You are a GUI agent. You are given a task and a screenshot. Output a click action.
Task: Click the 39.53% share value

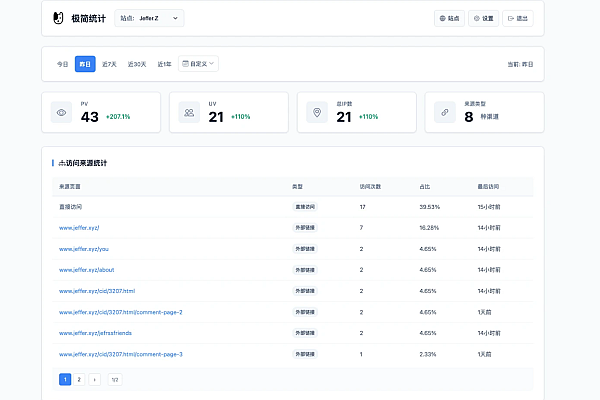pyautogui.click(x=430, y=207)
